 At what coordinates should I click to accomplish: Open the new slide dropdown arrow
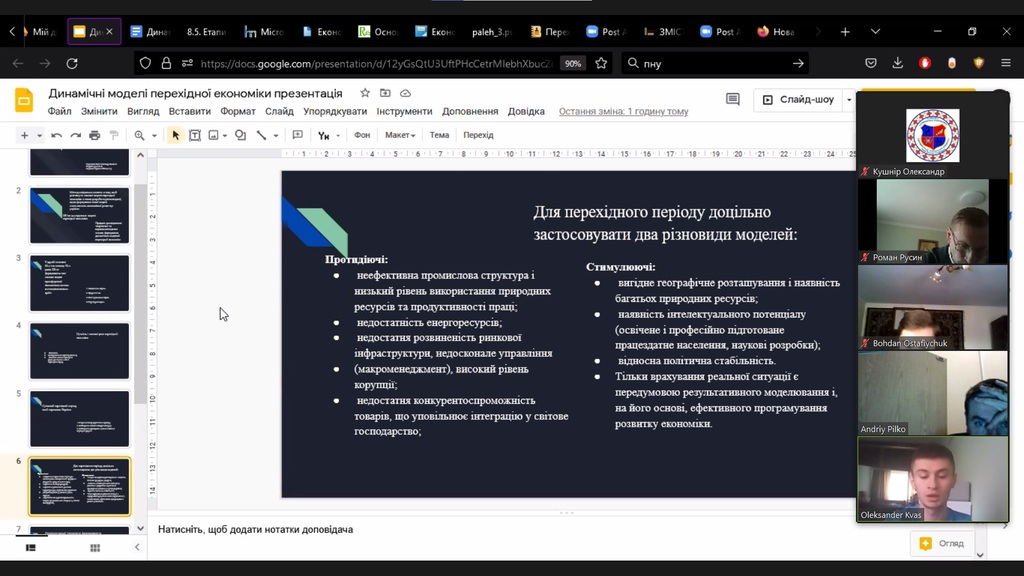(40, 135)
